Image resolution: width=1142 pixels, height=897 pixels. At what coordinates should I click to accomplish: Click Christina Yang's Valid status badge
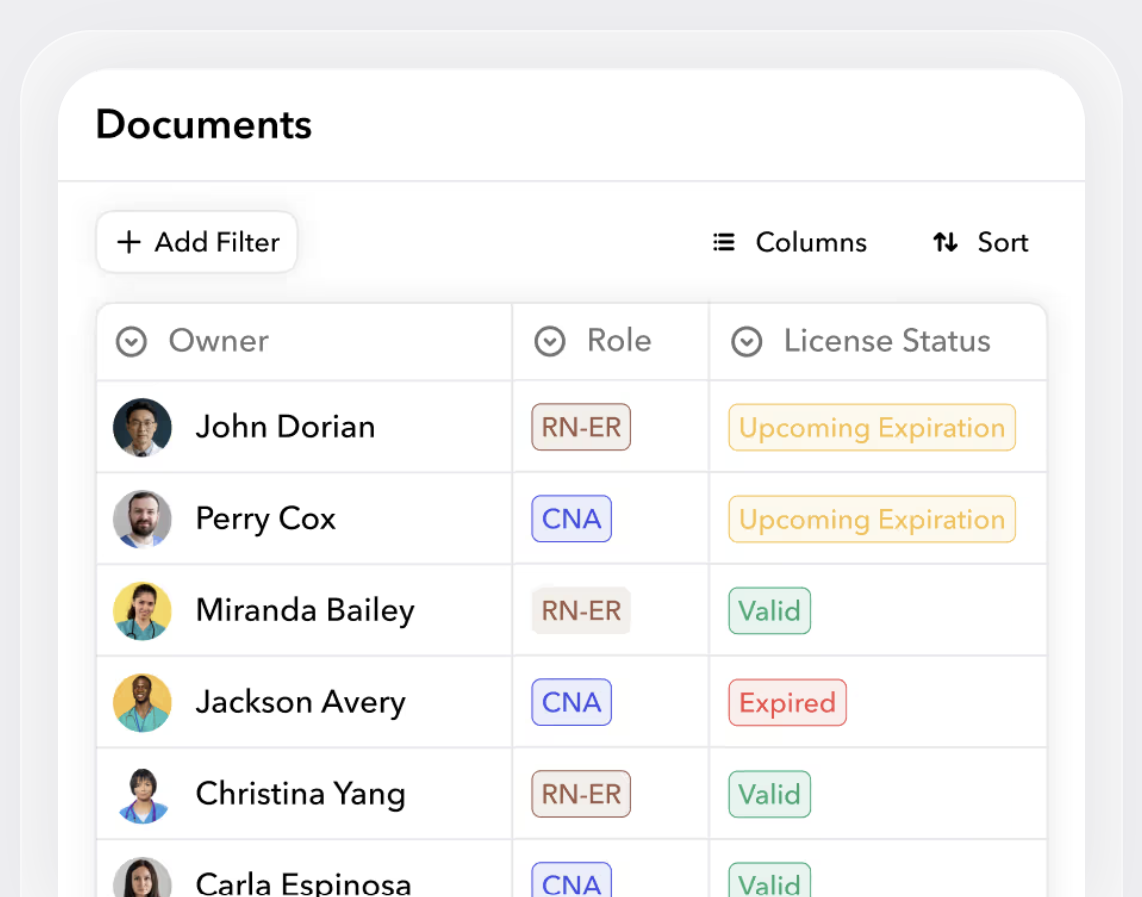(x=770, y=794)
